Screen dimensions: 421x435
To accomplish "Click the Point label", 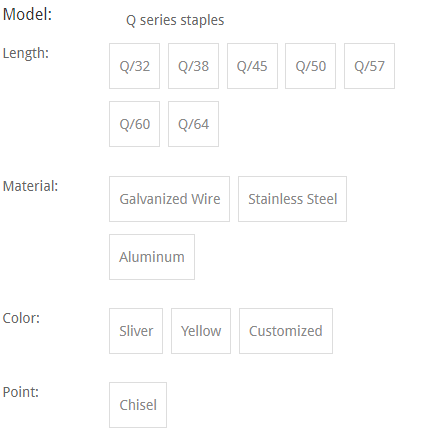I will (x=21, y=392).
